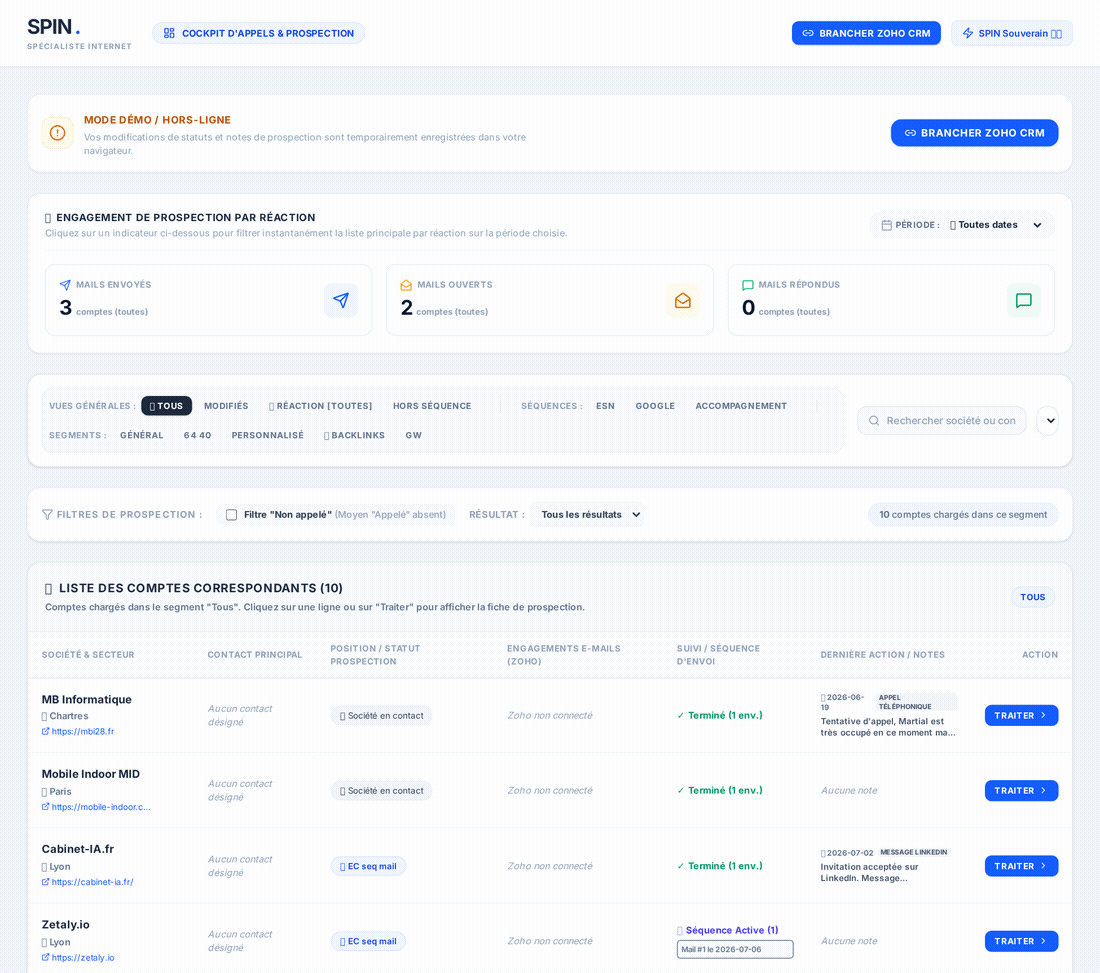Click the MB Informatique company name
This screenshot has width=1100, height=973.
coord(86,699)
